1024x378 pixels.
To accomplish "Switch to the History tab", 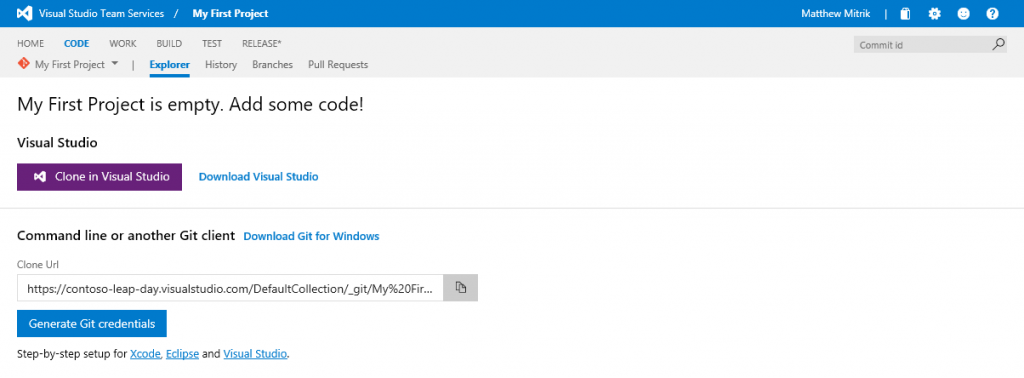I will coord(221,65).
